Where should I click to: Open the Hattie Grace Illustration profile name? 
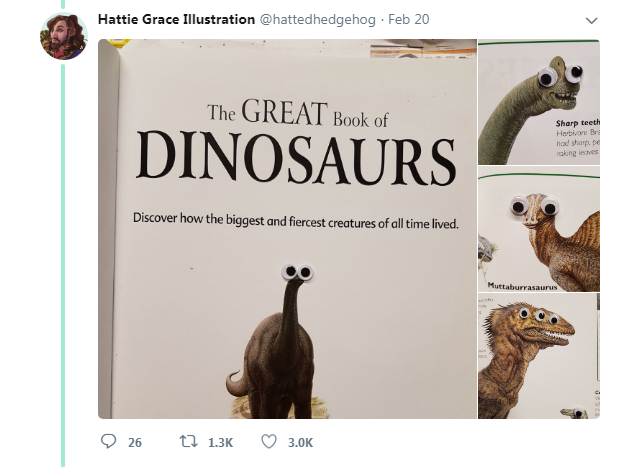(176, 19)
